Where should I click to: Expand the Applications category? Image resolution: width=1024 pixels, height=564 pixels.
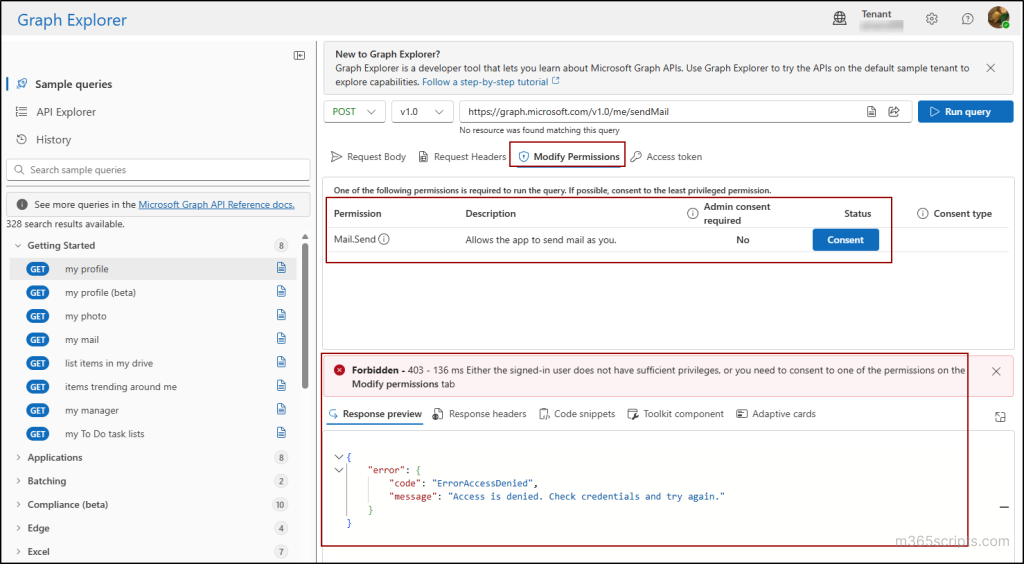click(x=18, y=457)
